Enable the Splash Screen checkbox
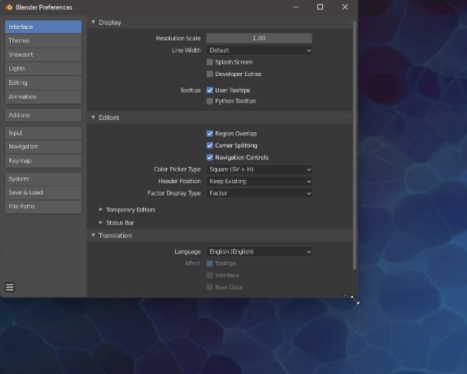Screen dimensions: 467x374 (210, 62)
